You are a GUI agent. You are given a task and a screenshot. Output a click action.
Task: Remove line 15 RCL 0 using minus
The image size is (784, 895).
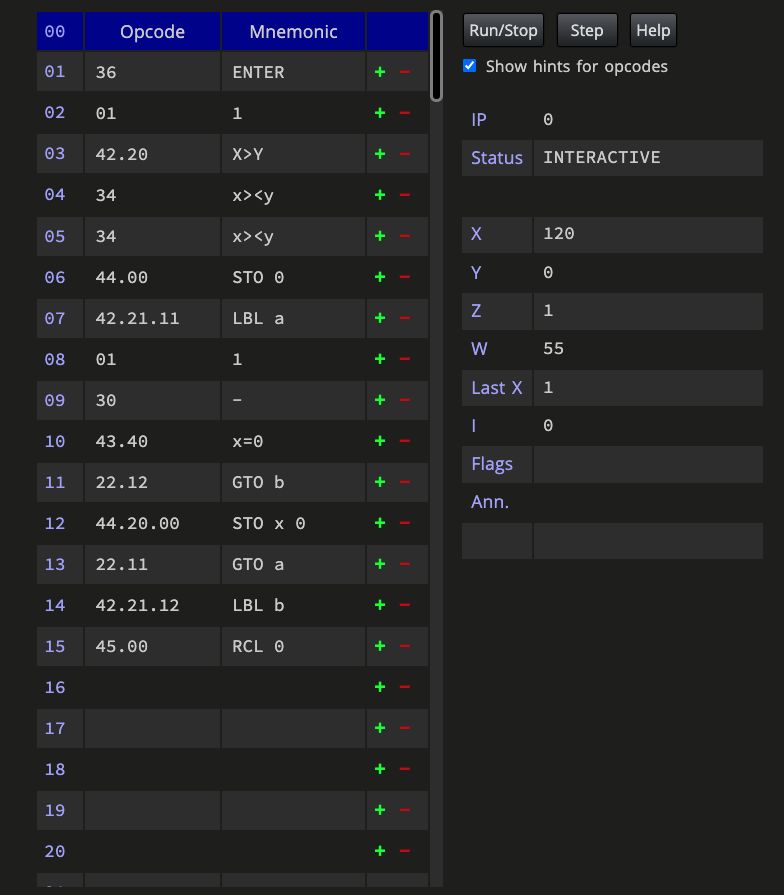point(405,646)
